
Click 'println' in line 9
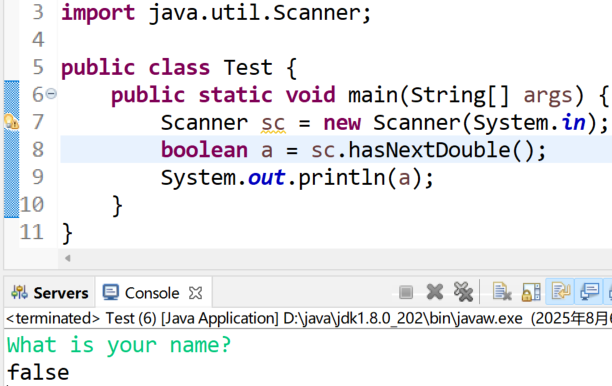[342, 178]
